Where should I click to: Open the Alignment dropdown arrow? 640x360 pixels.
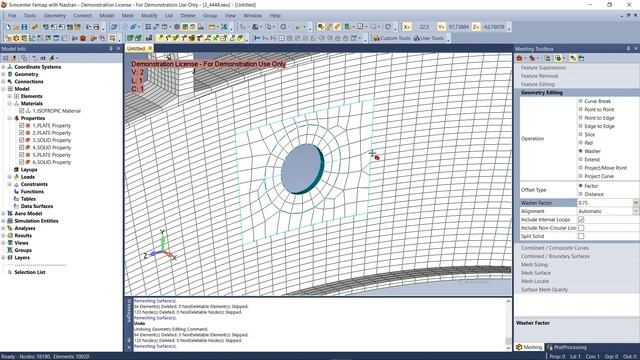(636, 211)
